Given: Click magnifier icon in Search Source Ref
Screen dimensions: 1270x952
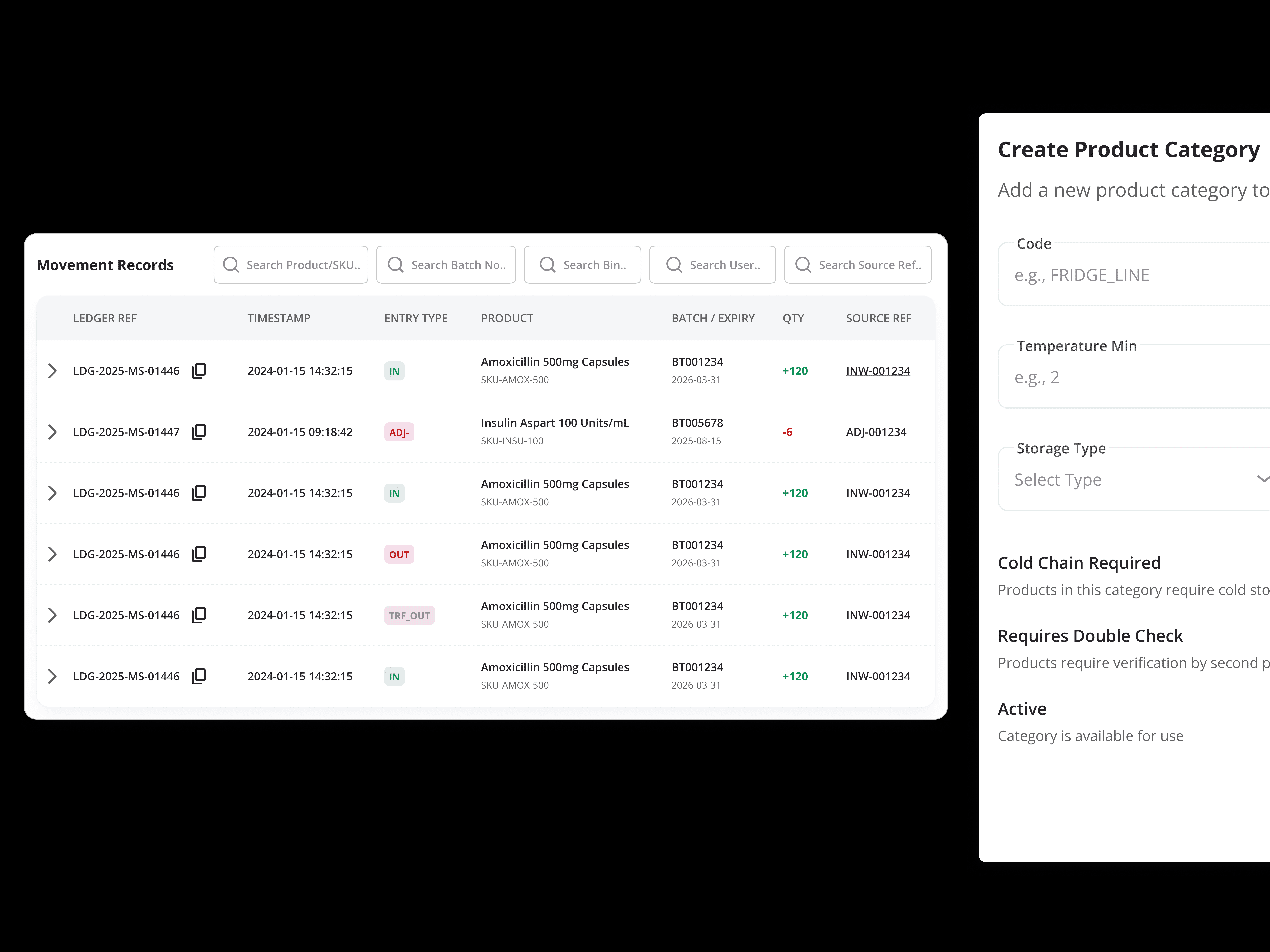Looking at the screenshot, I should tap(803, 265).
